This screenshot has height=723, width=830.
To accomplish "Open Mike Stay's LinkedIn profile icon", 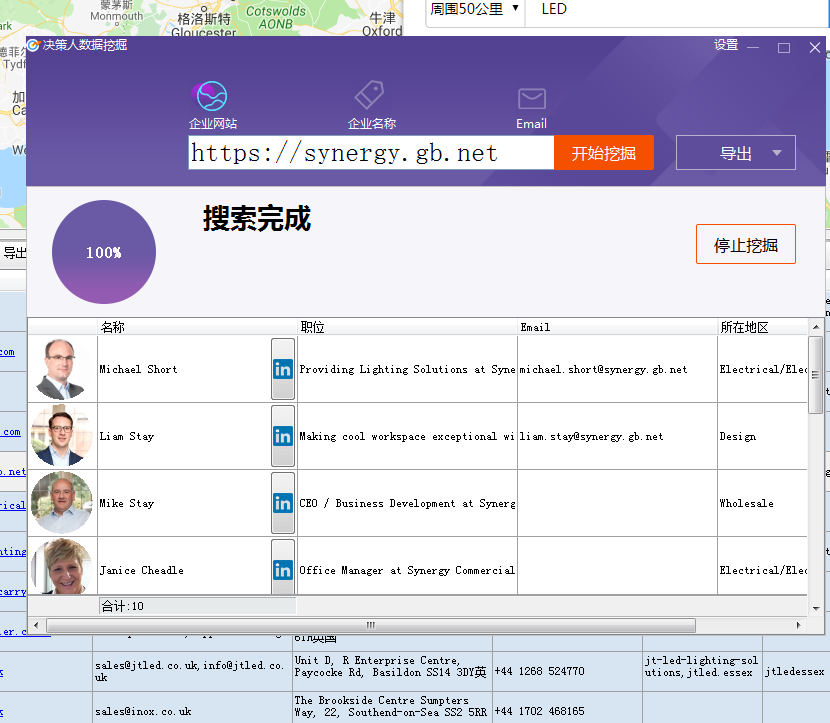I will point(283,503).
